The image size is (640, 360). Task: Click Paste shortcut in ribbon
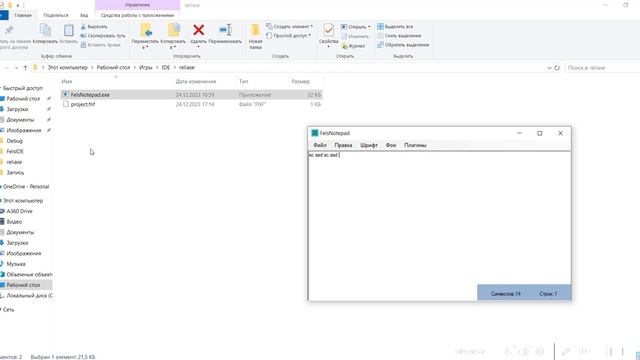coord(100,45)
